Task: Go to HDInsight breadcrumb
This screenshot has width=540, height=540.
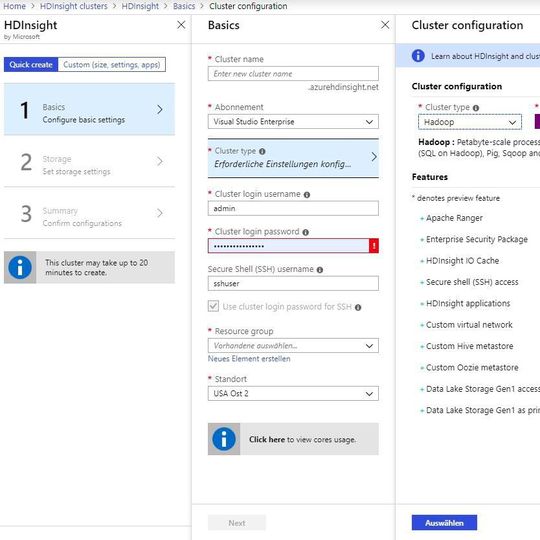Action: click(140, 6)
